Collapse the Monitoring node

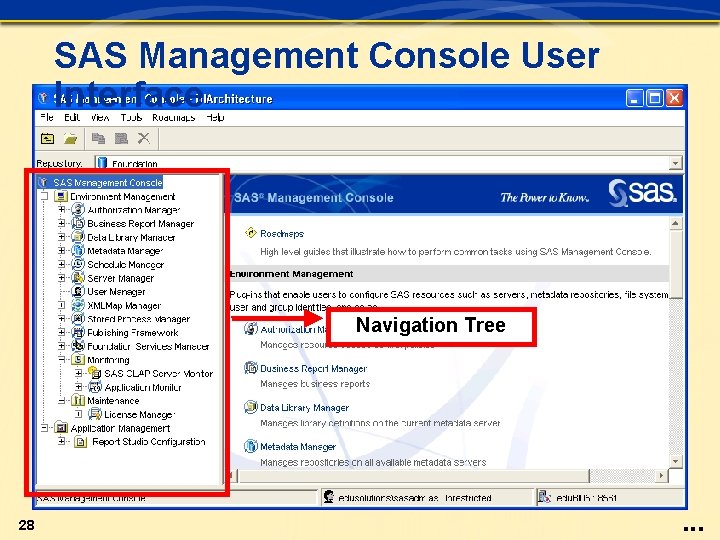coord(62,360)
